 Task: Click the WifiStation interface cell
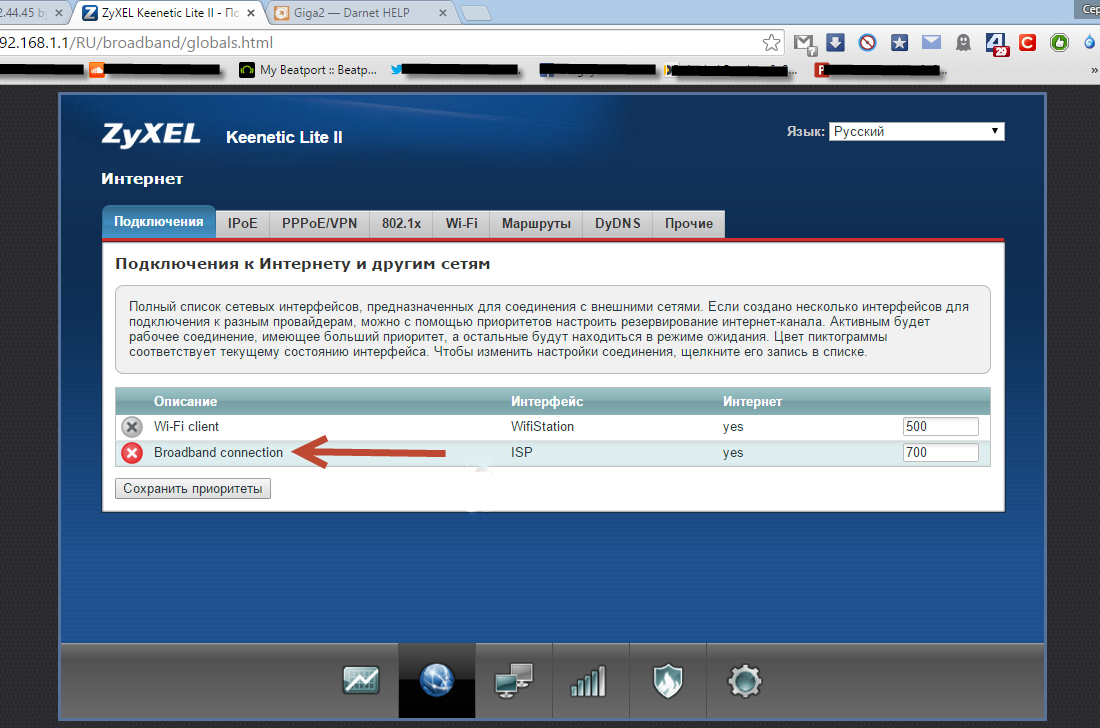(x=542, y=426)
